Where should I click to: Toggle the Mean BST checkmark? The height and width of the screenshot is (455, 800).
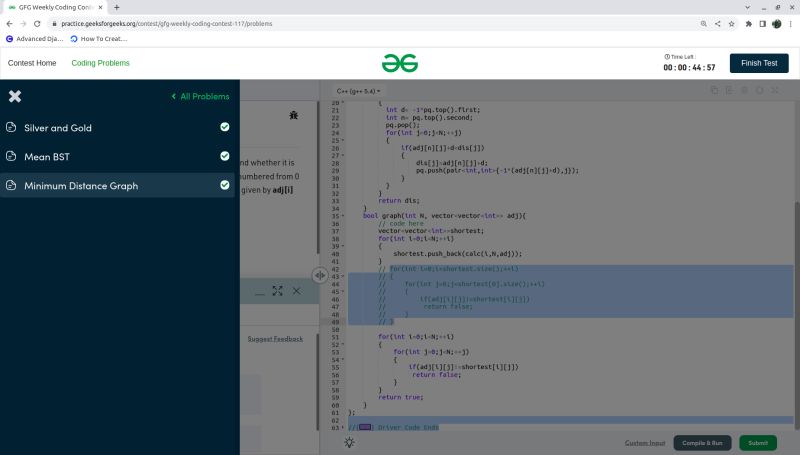pos(225,156)
